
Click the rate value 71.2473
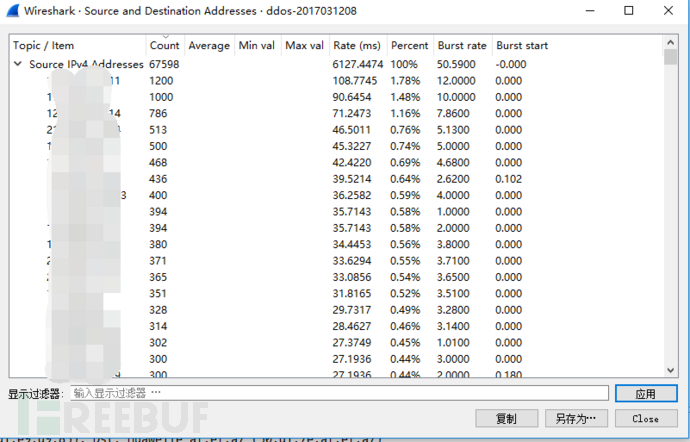coord(352,113)
